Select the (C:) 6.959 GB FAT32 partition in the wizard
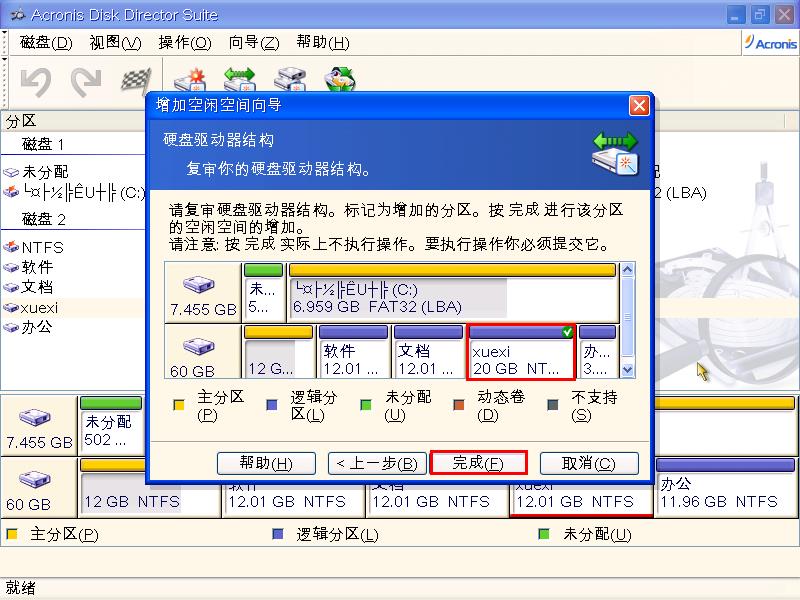The height and width of the screenshot is (600, 800). [x=452, y=292]
